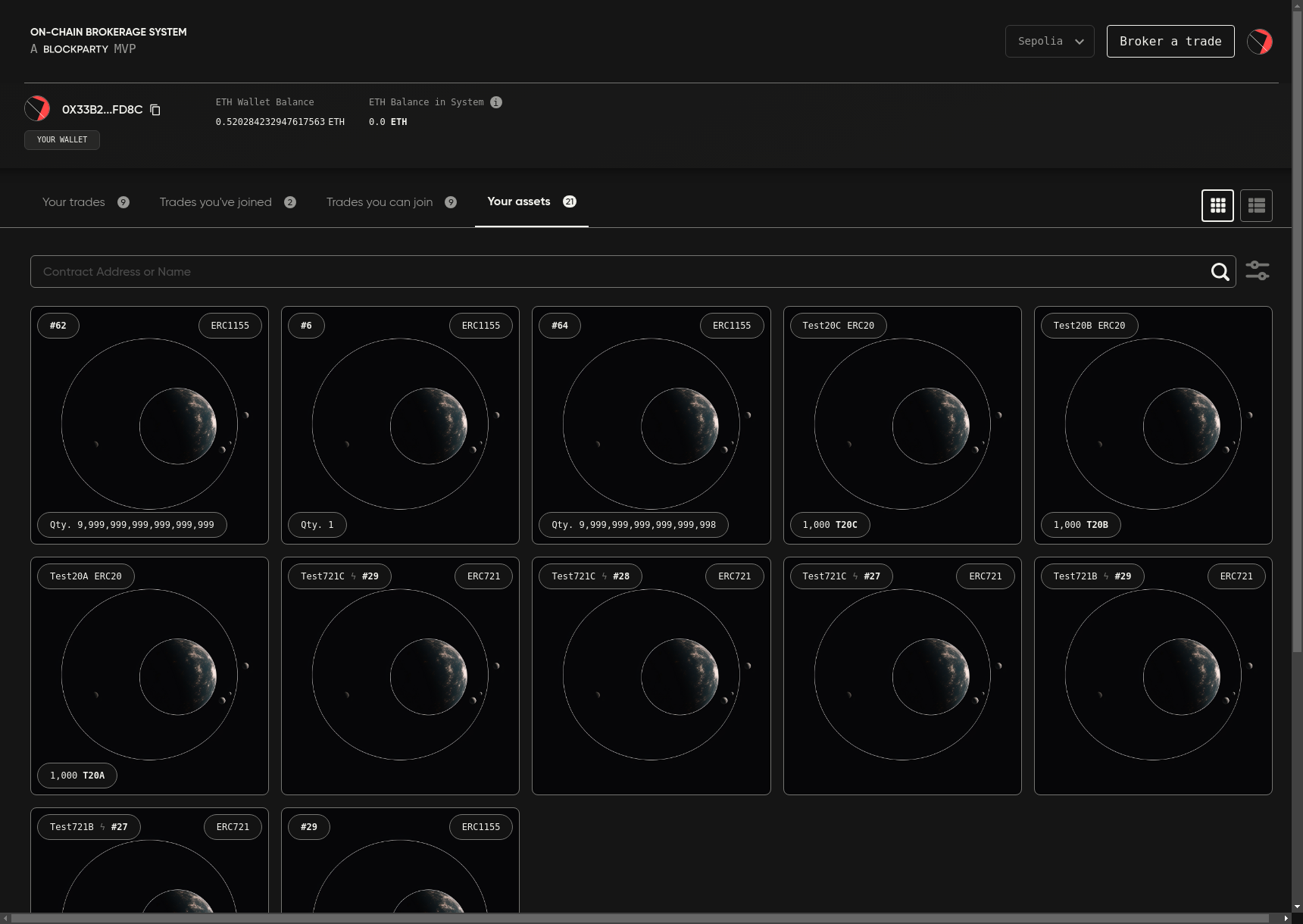Open the Test20C ERC20 asset card
Viewport: 1303px width, 924px height.
coord(901,425)
